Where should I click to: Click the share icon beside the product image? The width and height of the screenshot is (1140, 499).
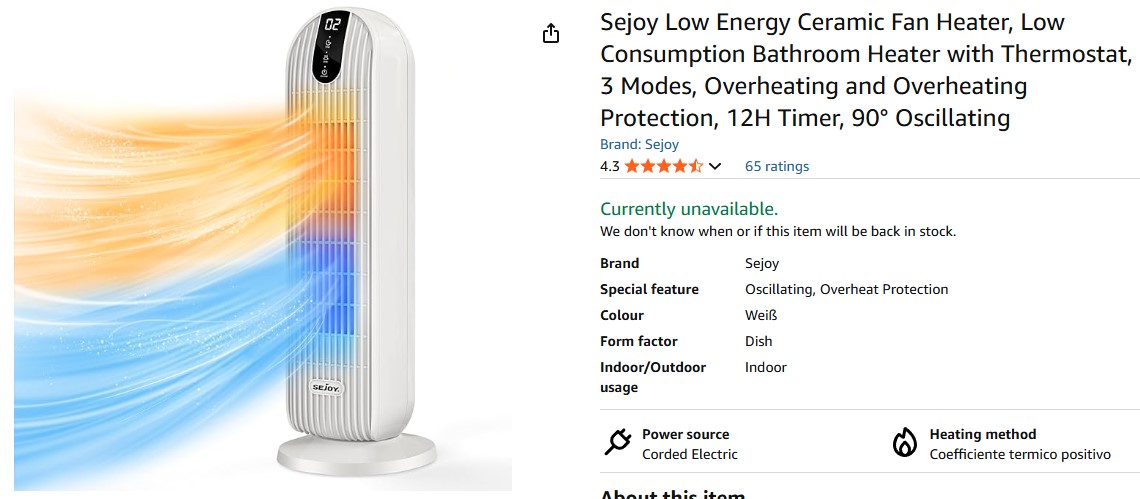pyautogui.click(x=550, y=34)
